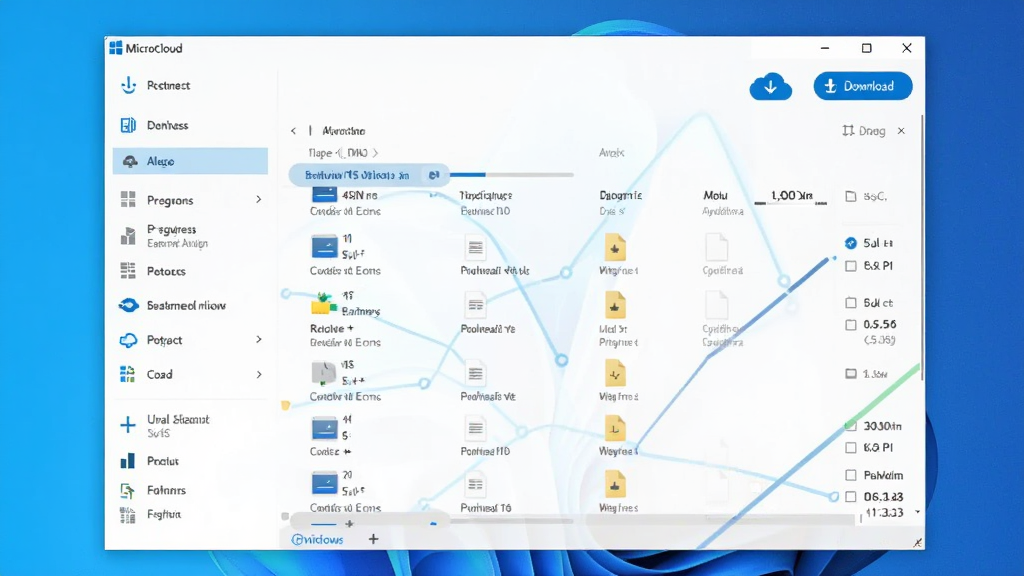
Task: Click the plus icon beside Ural Slaenut
Action: 128,425
